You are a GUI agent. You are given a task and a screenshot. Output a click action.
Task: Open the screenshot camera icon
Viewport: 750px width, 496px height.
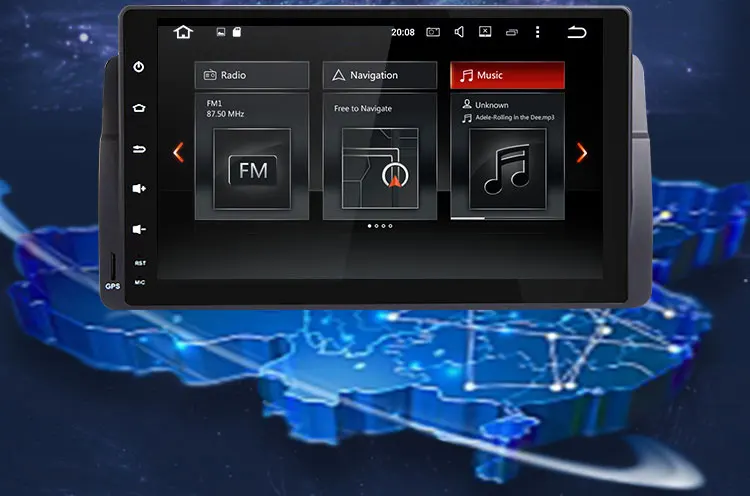tap(433, 32)
